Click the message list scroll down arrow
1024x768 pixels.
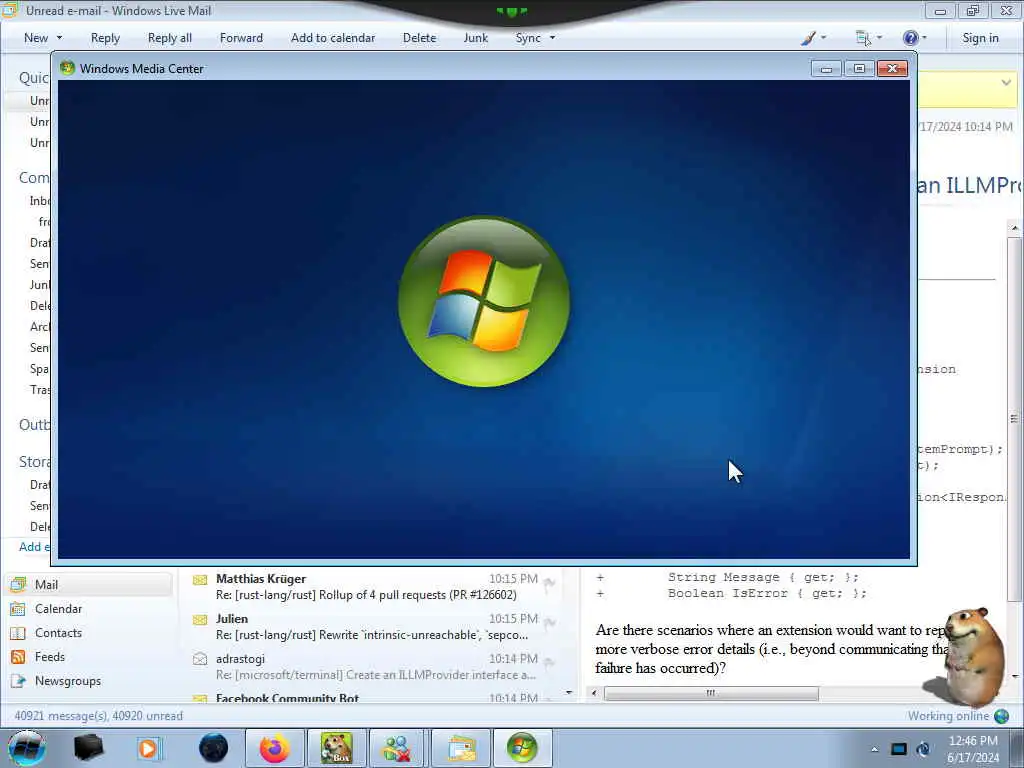569,692
